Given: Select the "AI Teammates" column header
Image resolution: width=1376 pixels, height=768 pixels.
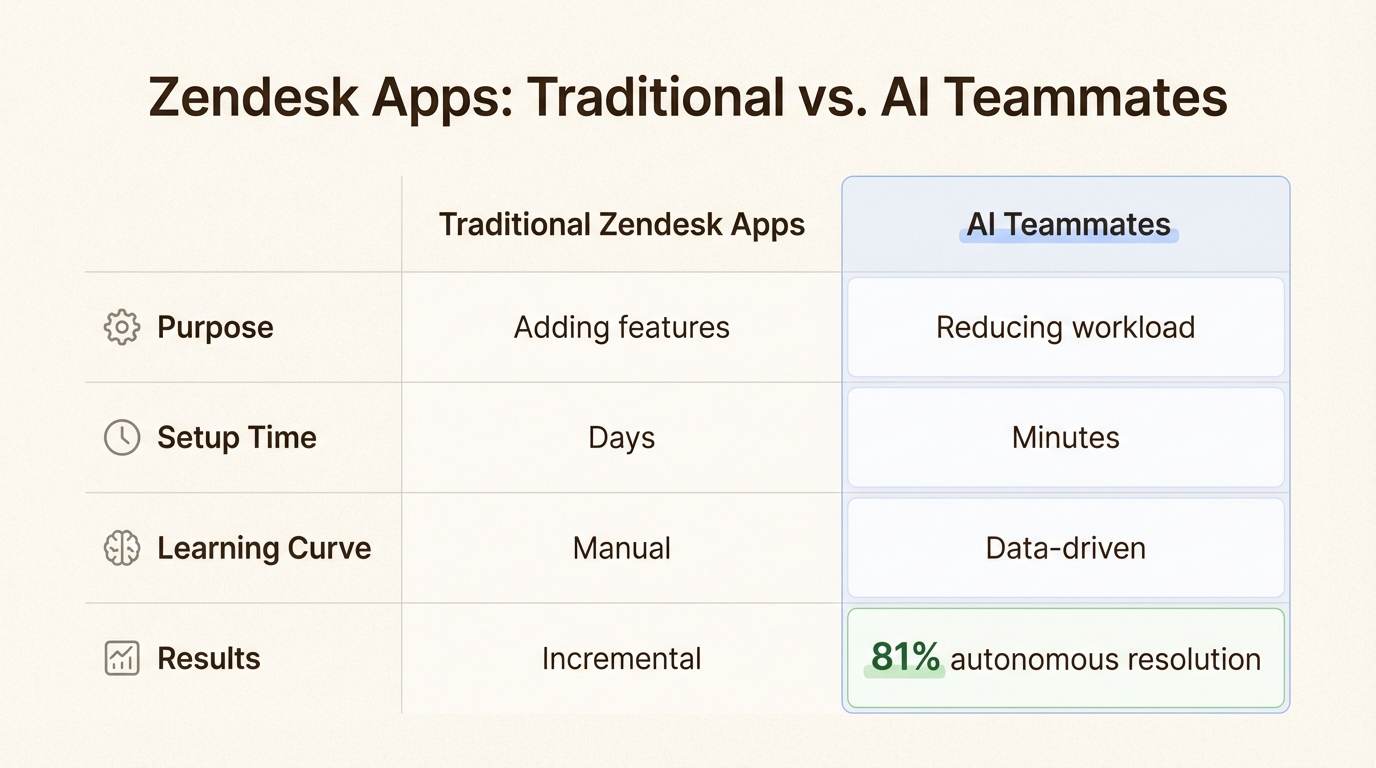Looking at the screenshot, I should pyautogui.click(x=1068, y=224).
